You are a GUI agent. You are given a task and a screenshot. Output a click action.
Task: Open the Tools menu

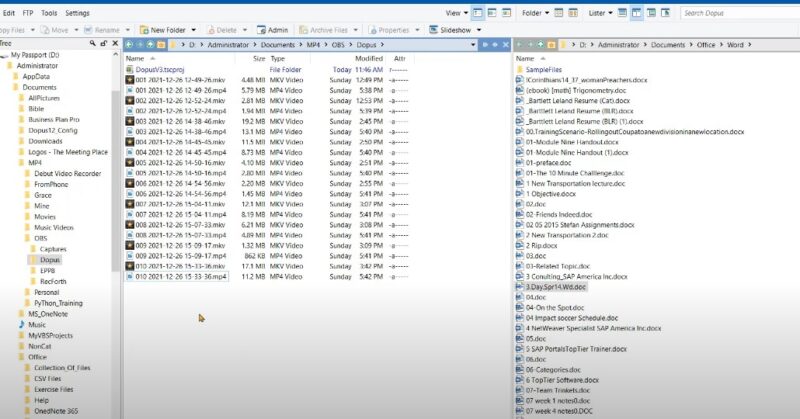49,13
